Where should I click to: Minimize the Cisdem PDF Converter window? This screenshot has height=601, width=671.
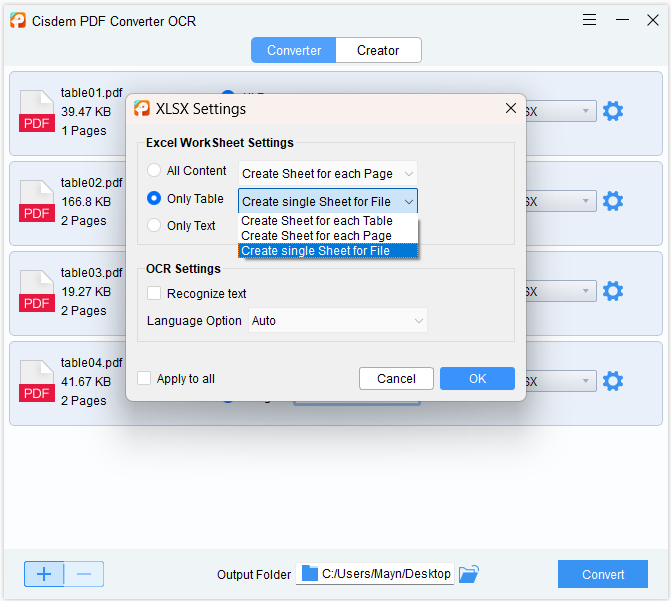coord(622,20)
